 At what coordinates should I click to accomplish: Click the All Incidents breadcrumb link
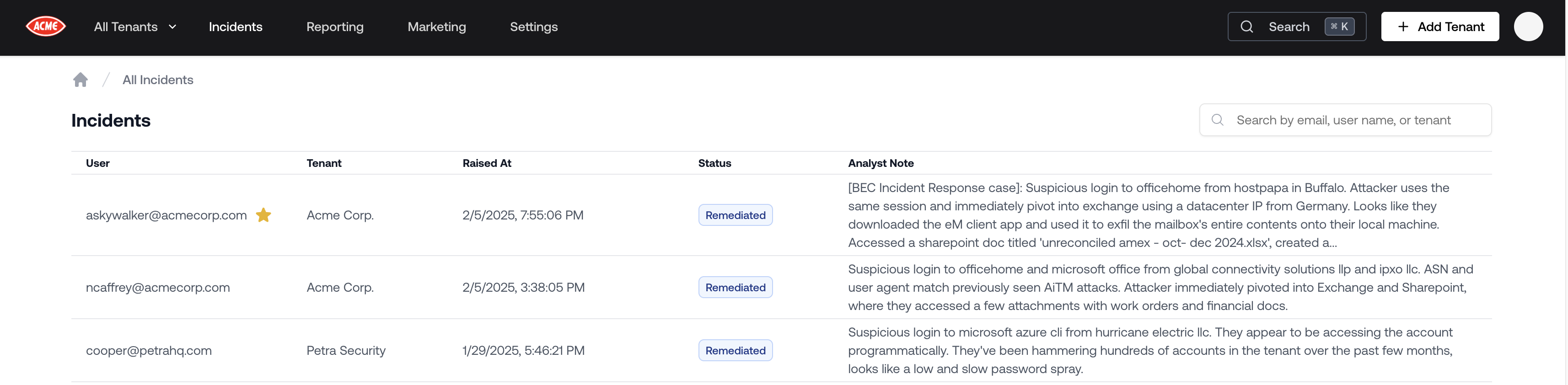click(x=158, y=80)
